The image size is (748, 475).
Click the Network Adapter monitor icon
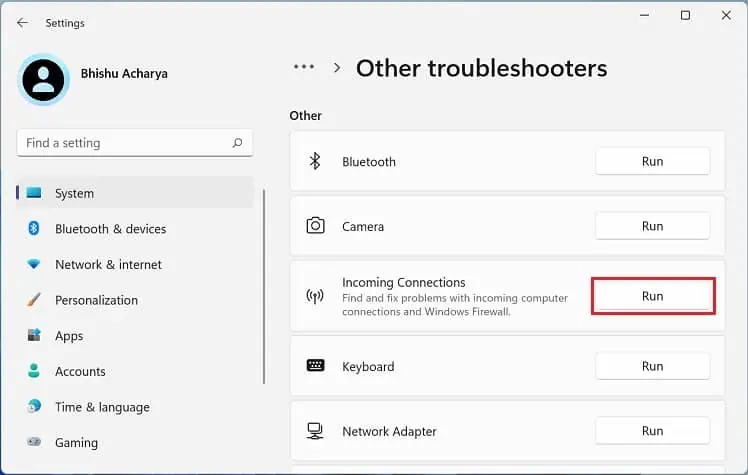pos(315,431)
